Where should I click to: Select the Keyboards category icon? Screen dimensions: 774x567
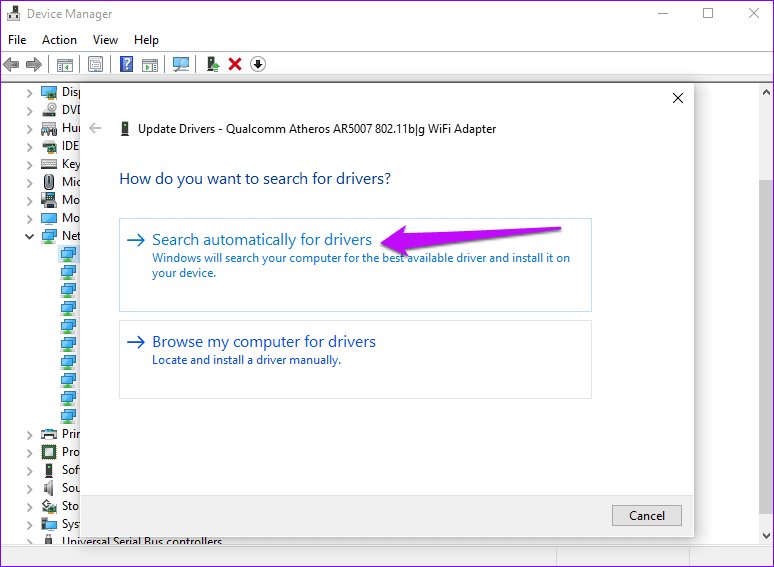[x=49, y=164]
